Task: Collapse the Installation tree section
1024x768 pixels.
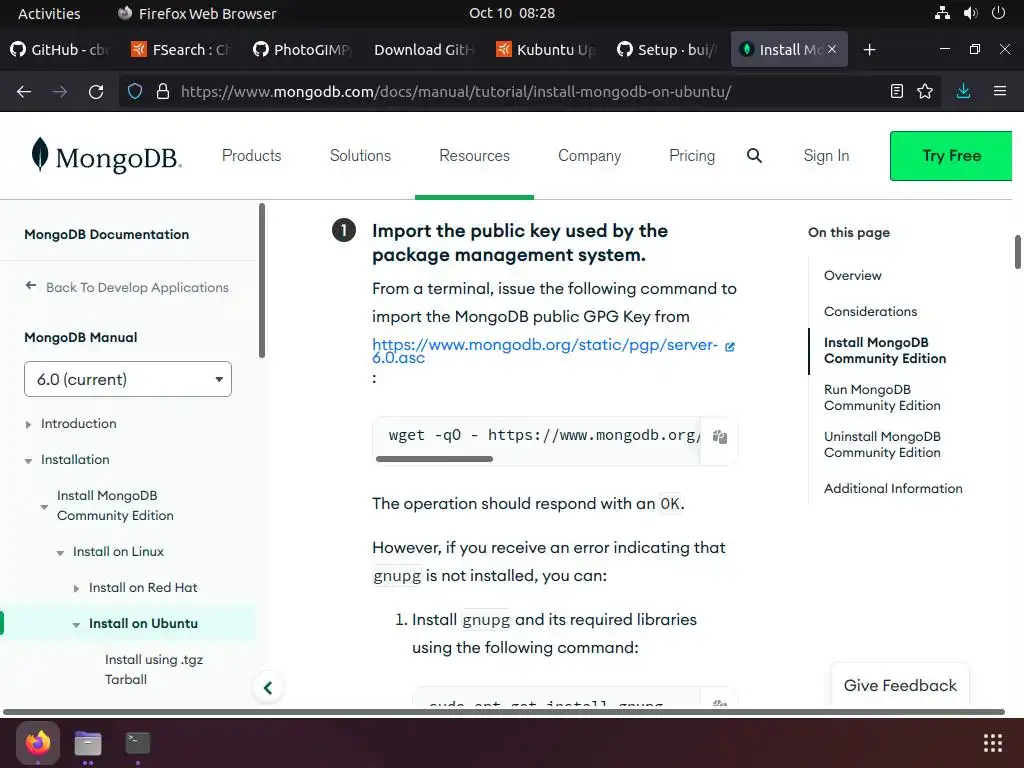Action: pyautogui.click(x=28, y=460)
